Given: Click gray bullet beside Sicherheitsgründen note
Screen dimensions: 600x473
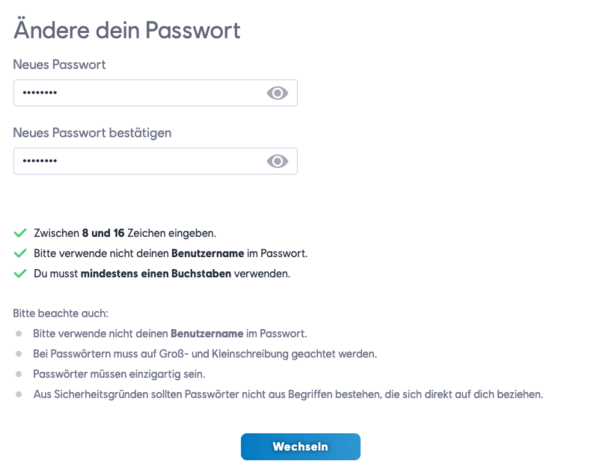Looking at the screenshot, I should 18,395.
